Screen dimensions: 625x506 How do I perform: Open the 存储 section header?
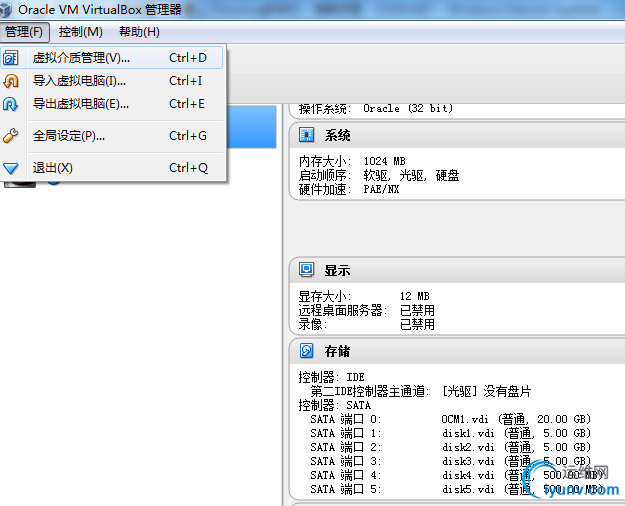click(457, 351)
